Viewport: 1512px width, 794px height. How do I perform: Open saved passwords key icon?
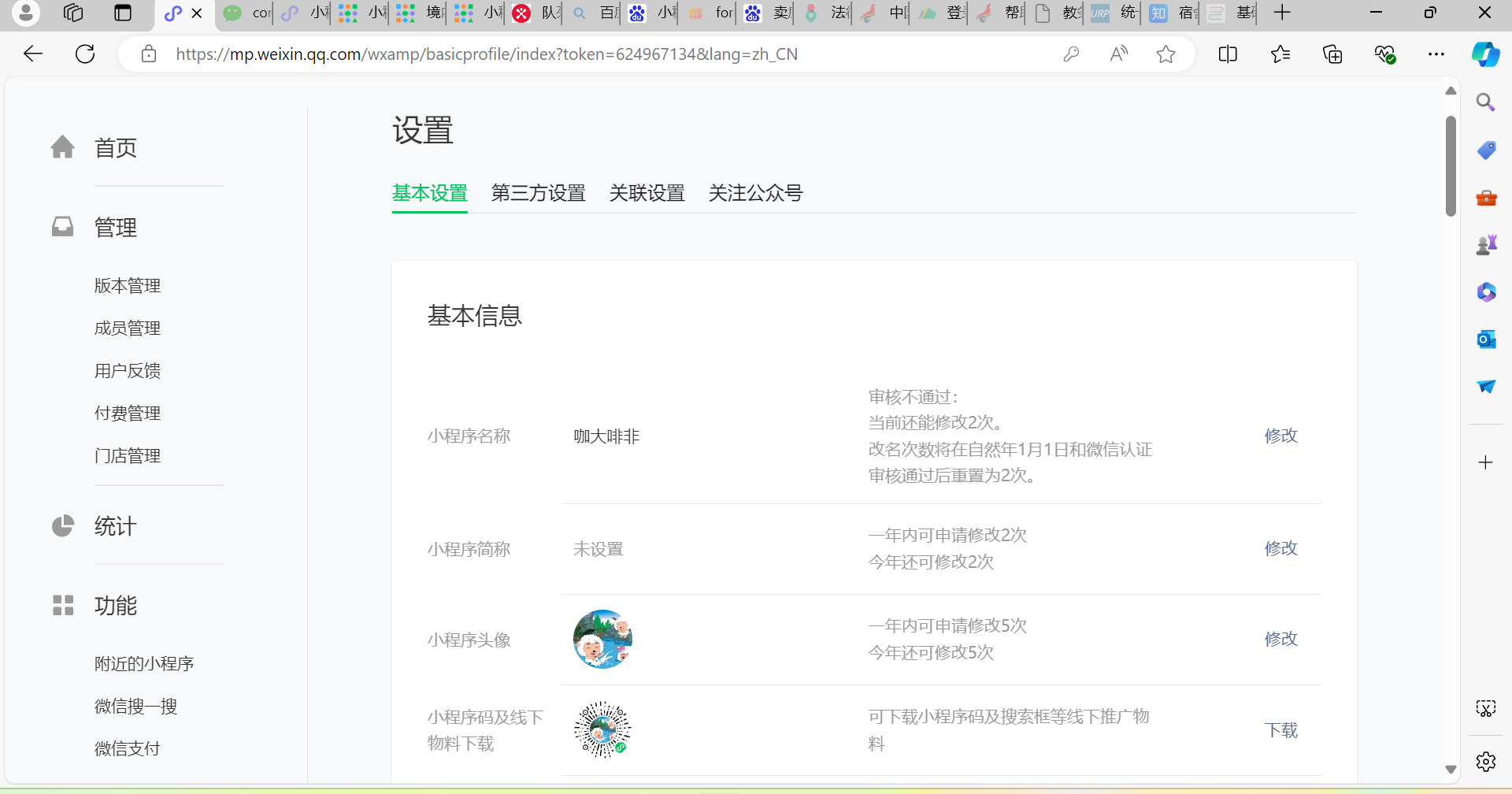click(x=1071, y=54)
